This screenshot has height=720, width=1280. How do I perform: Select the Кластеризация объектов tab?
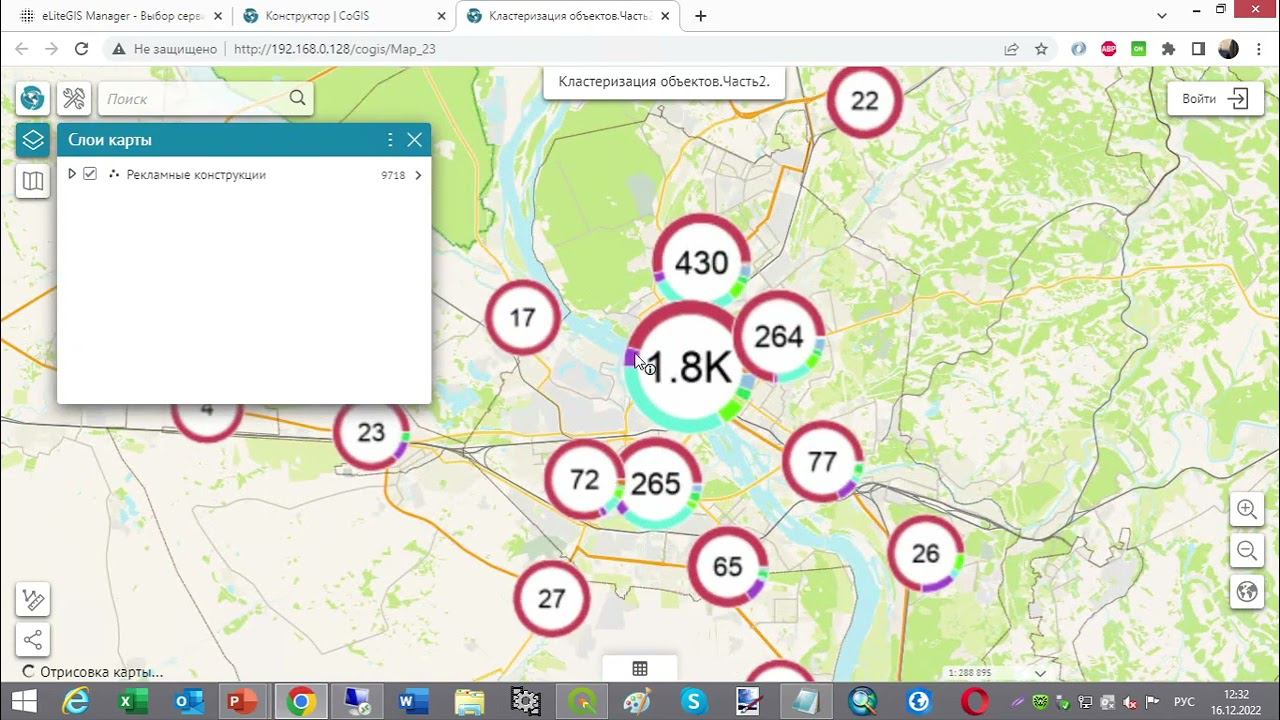(x=568, y=16)
